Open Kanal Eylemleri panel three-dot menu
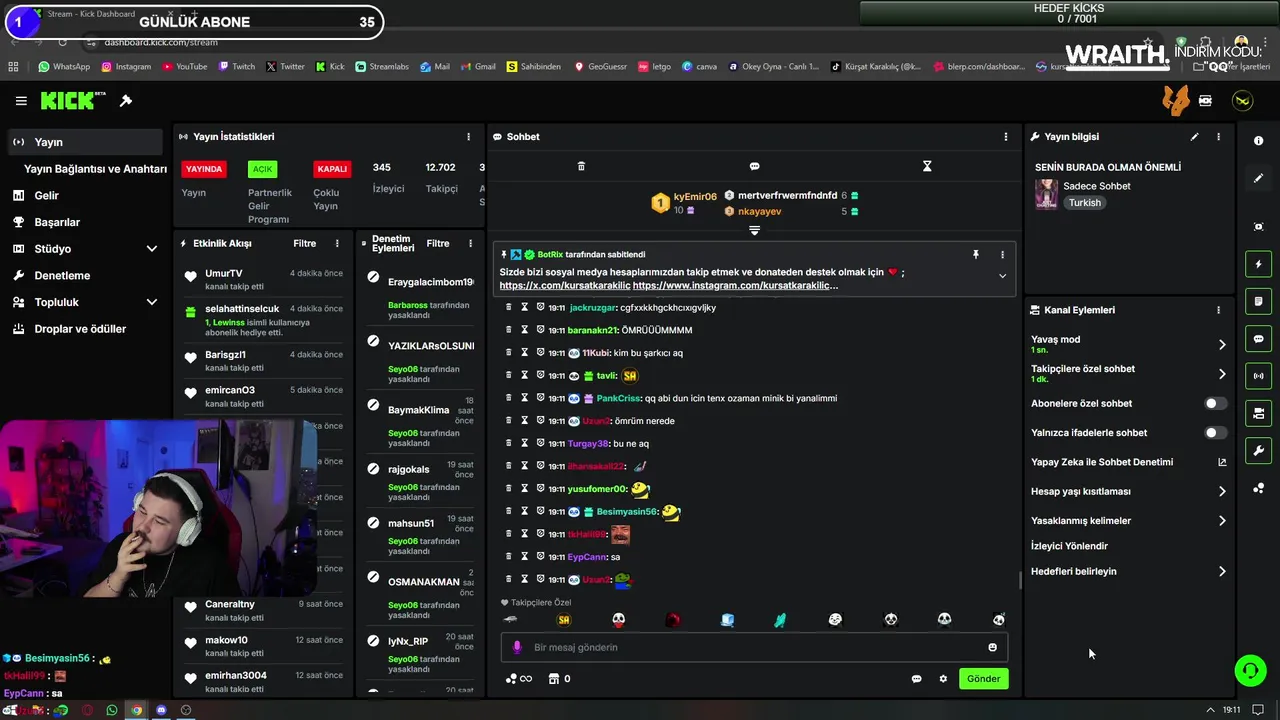This screenshot has width=1280, height=720. 1218,310
